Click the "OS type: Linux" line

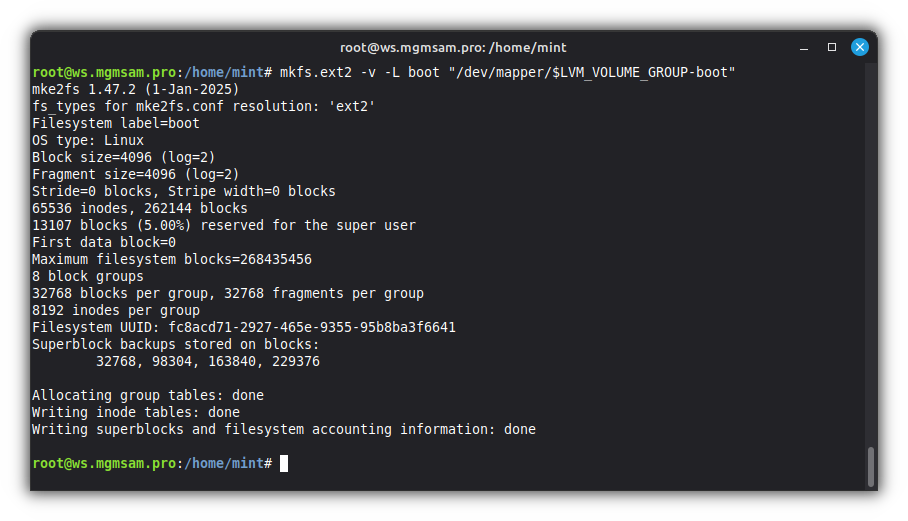tap(88, 140)
